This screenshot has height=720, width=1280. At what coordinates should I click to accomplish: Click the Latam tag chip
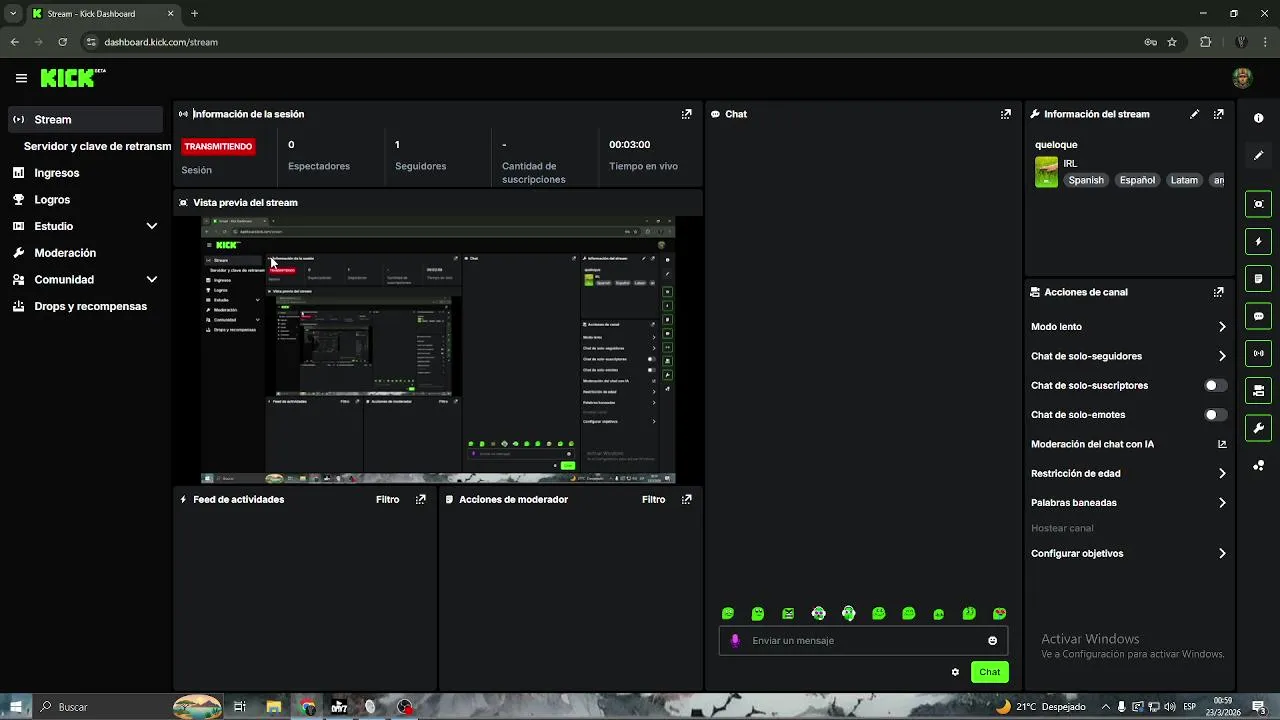[x=1184, y=180]
